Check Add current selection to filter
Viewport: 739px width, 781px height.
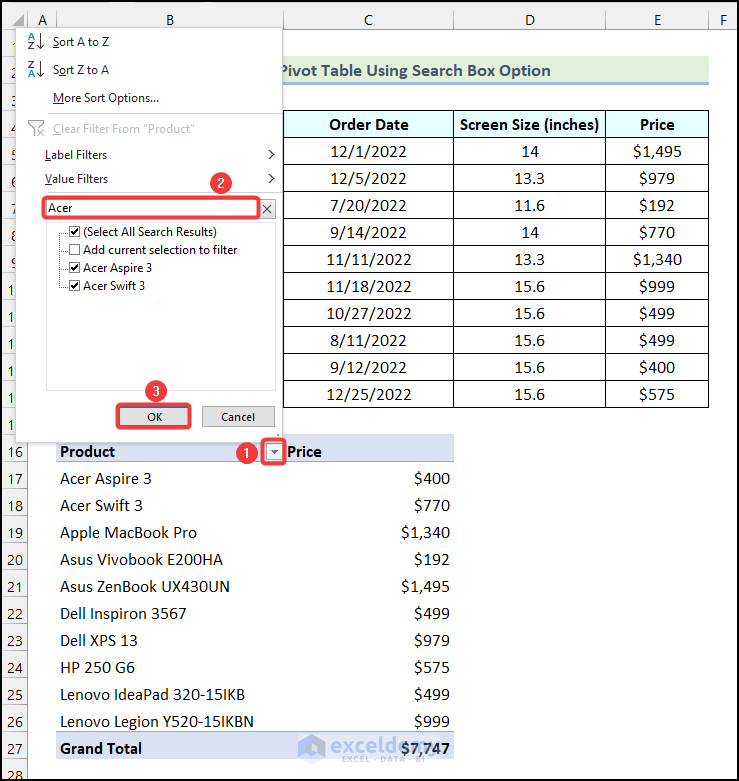(75, 250)
